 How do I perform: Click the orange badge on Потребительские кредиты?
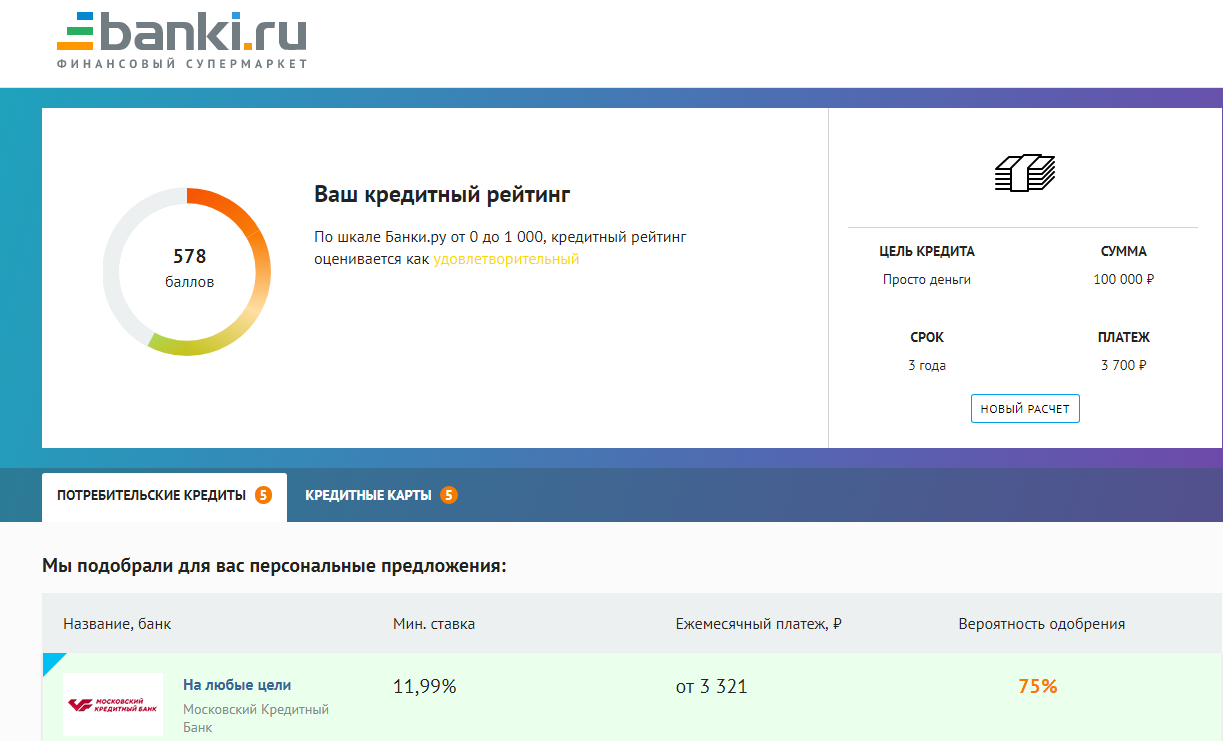263,495
